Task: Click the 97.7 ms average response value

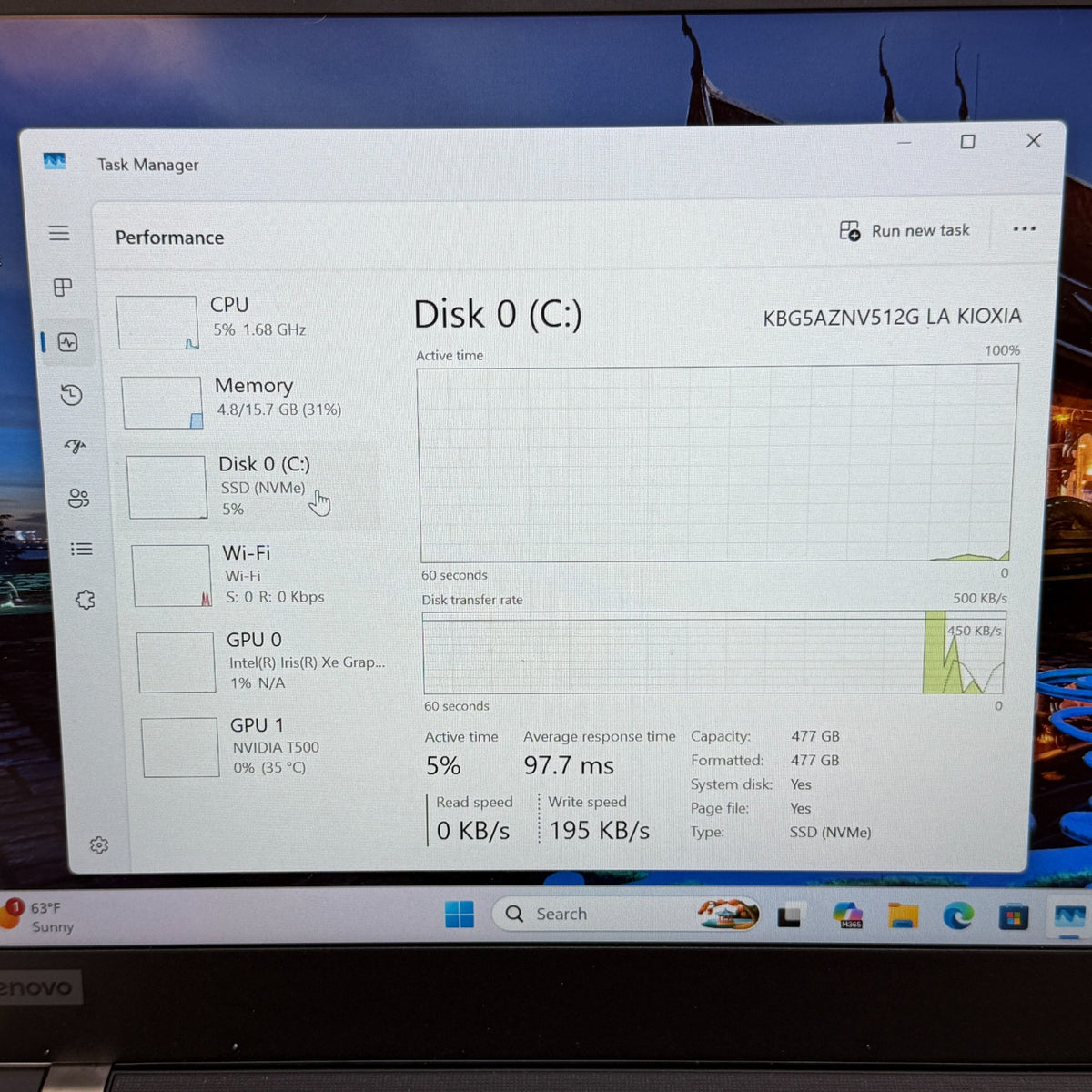Action: point(569,766)
